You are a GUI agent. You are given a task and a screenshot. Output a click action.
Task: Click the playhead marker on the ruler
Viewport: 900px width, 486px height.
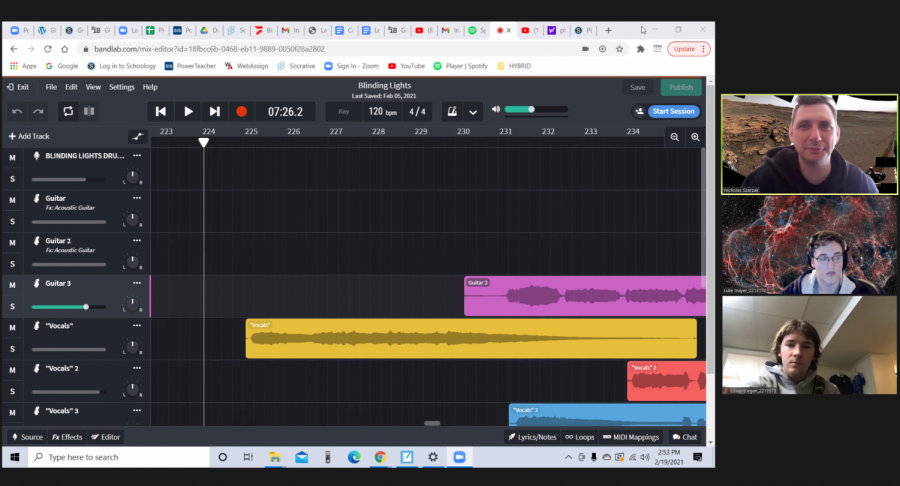click(204, 142)
